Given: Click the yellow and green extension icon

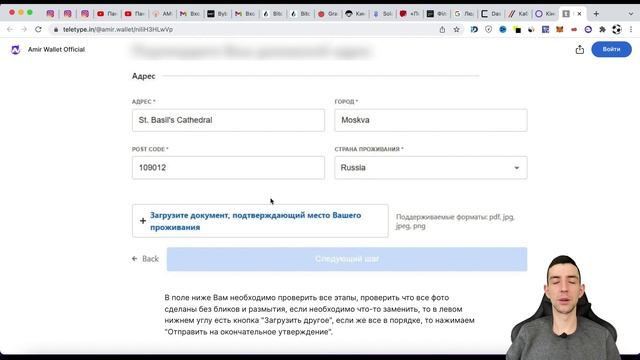Looking at the screenshot, I should coord(517,29).
